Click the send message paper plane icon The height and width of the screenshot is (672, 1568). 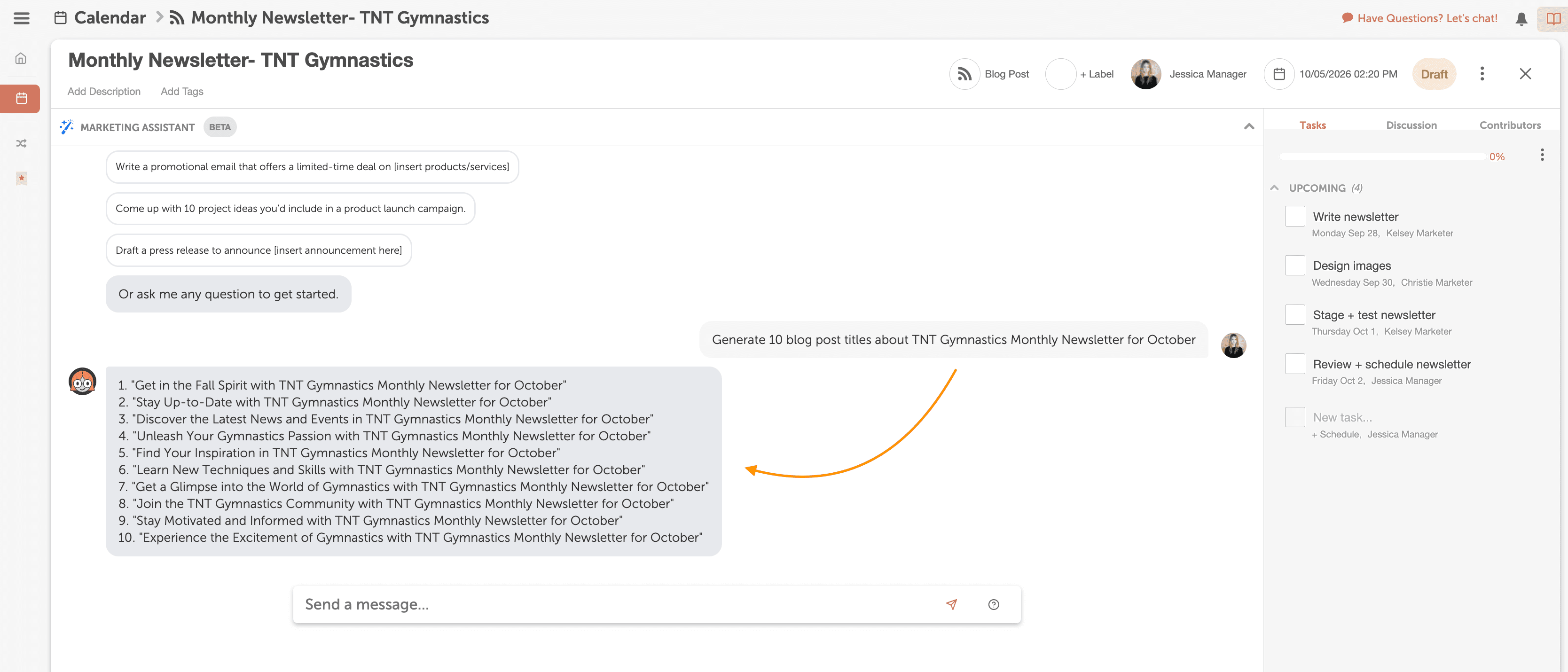click(x=951, y=604)
